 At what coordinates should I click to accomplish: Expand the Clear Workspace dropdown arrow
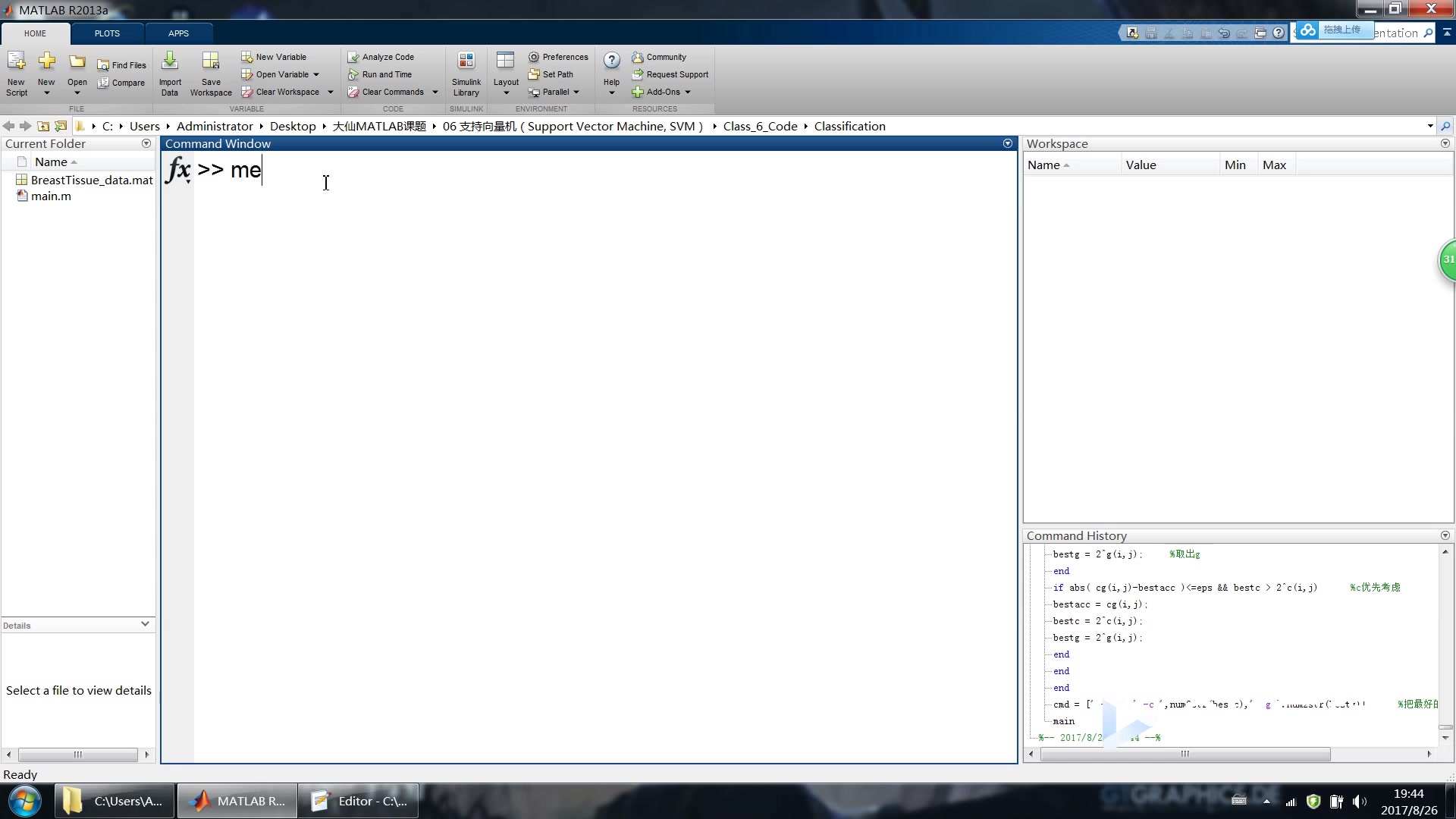(x=331, y=93)
